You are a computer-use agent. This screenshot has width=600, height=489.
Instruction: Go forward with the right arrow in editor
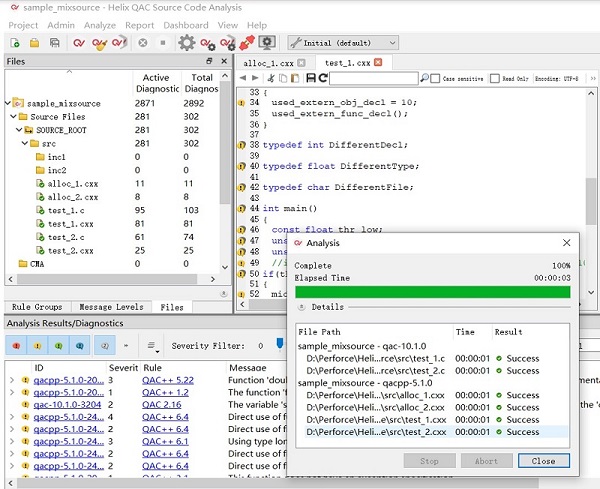255,78
